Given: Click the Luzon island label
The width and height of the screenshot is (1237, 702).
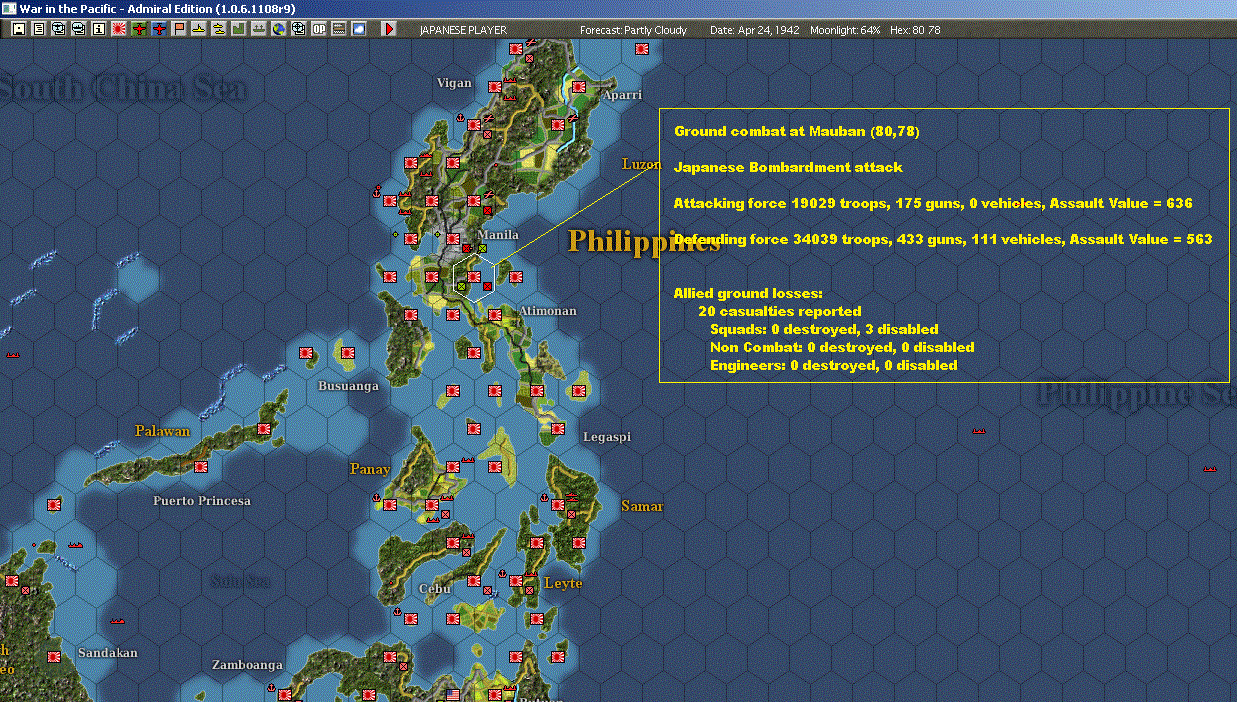Looking at the screenshot, I should point(641,164).
